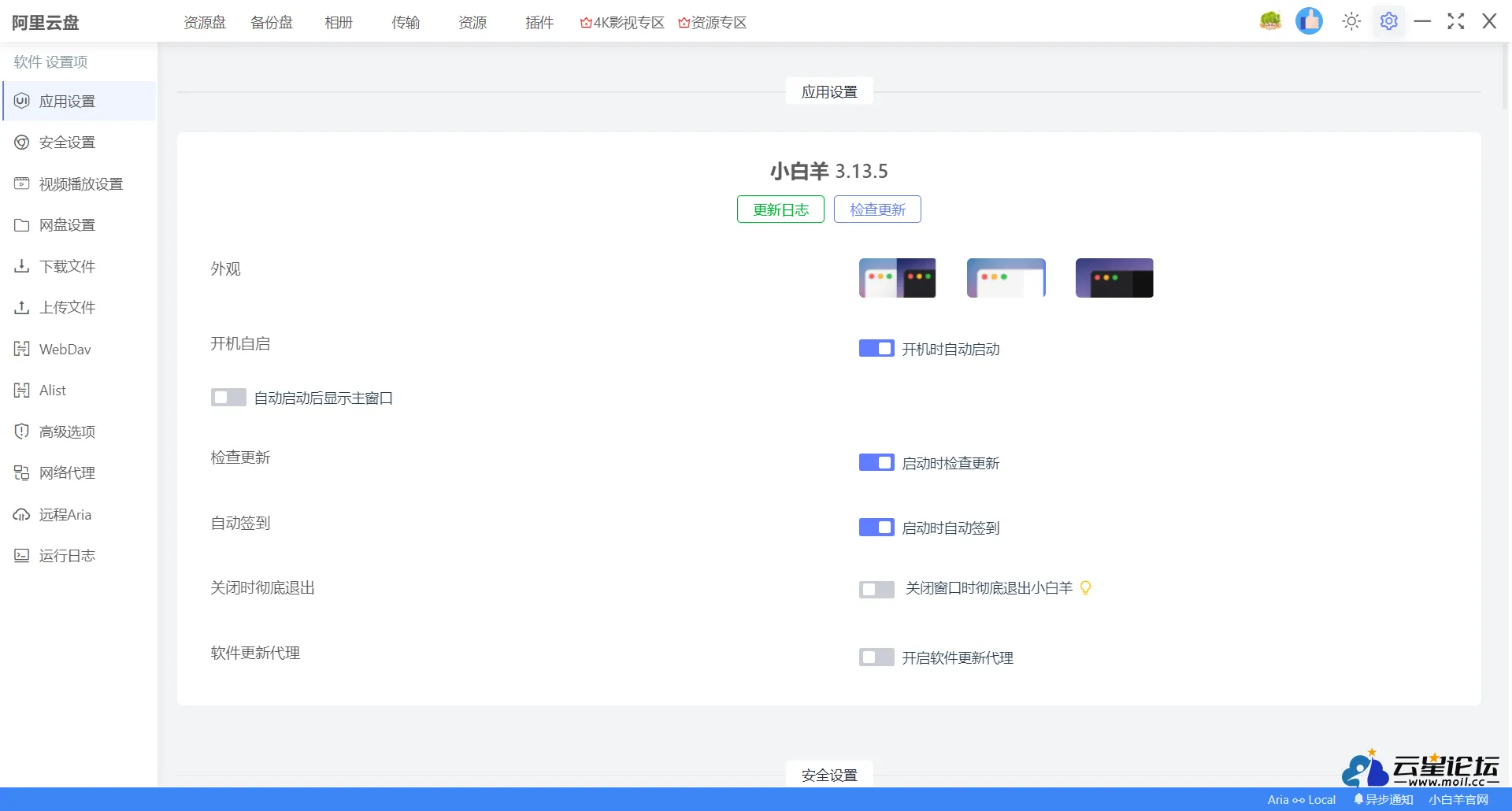The height and width of the screenshot is (811, 1512).
Task: Click the 远程Aria cloud icon
Action: coord(22,514)
